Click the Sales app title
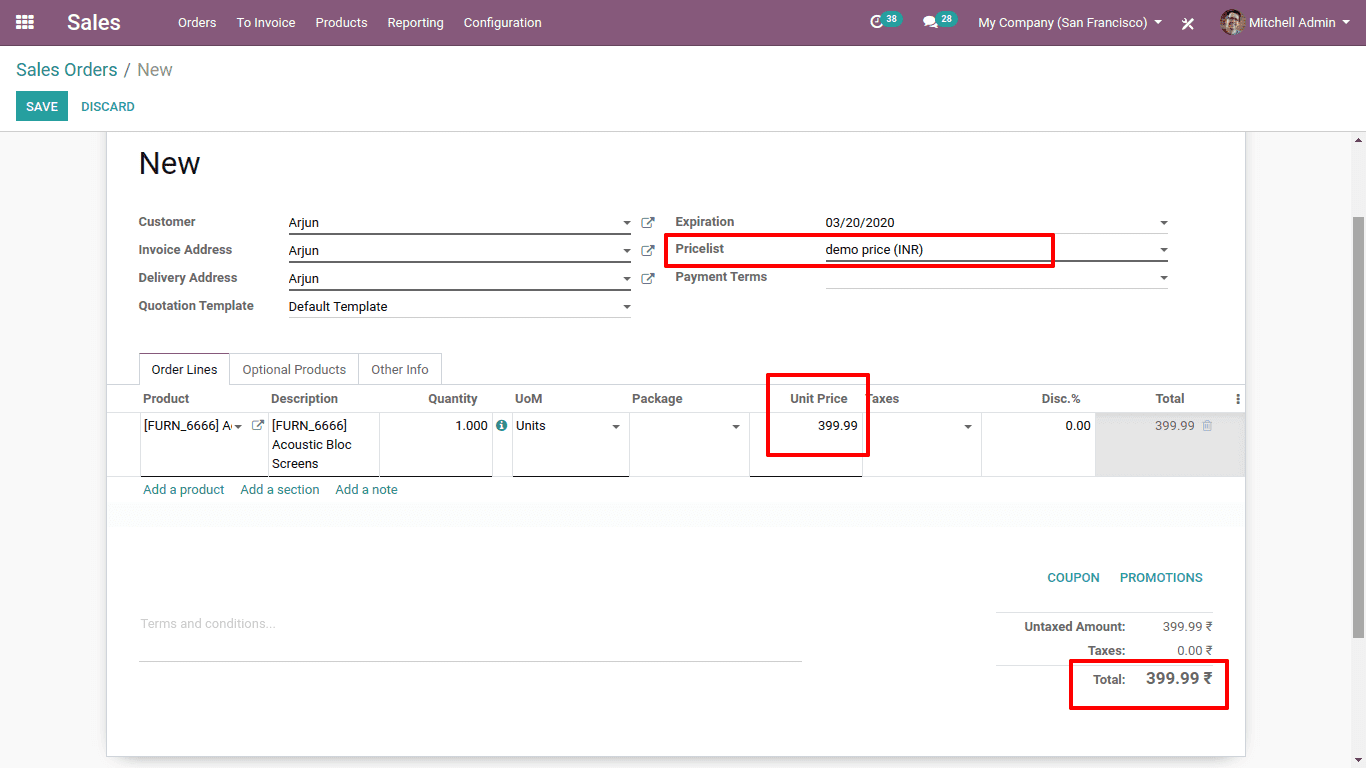This screenshot has height=768, width=1366. click(94, 22)
